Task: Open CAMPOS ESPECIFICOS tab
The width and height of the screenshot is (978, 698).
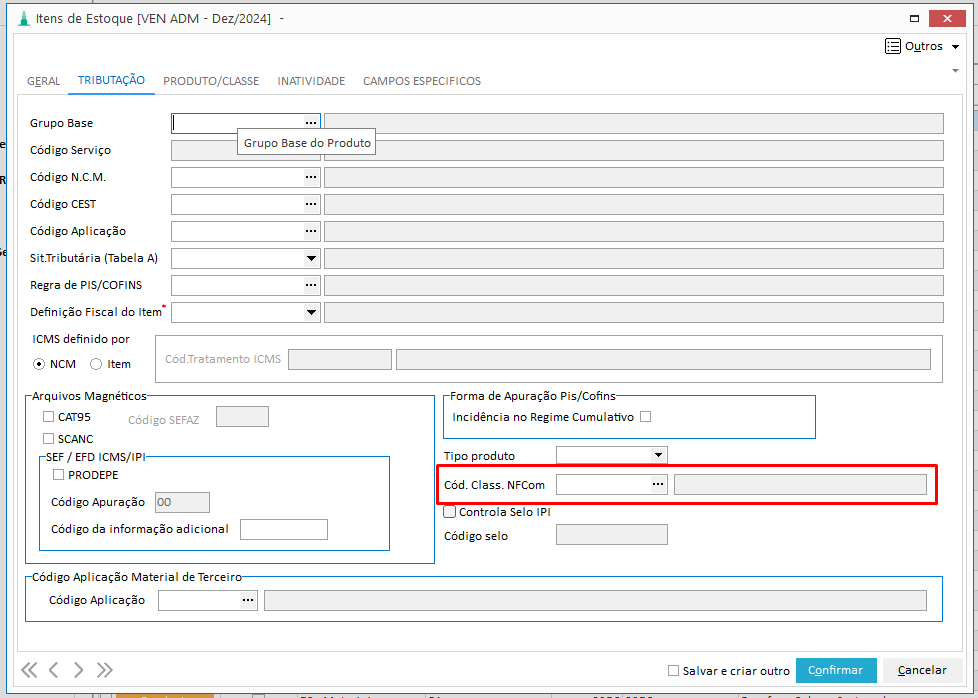Action: point(422,81)
